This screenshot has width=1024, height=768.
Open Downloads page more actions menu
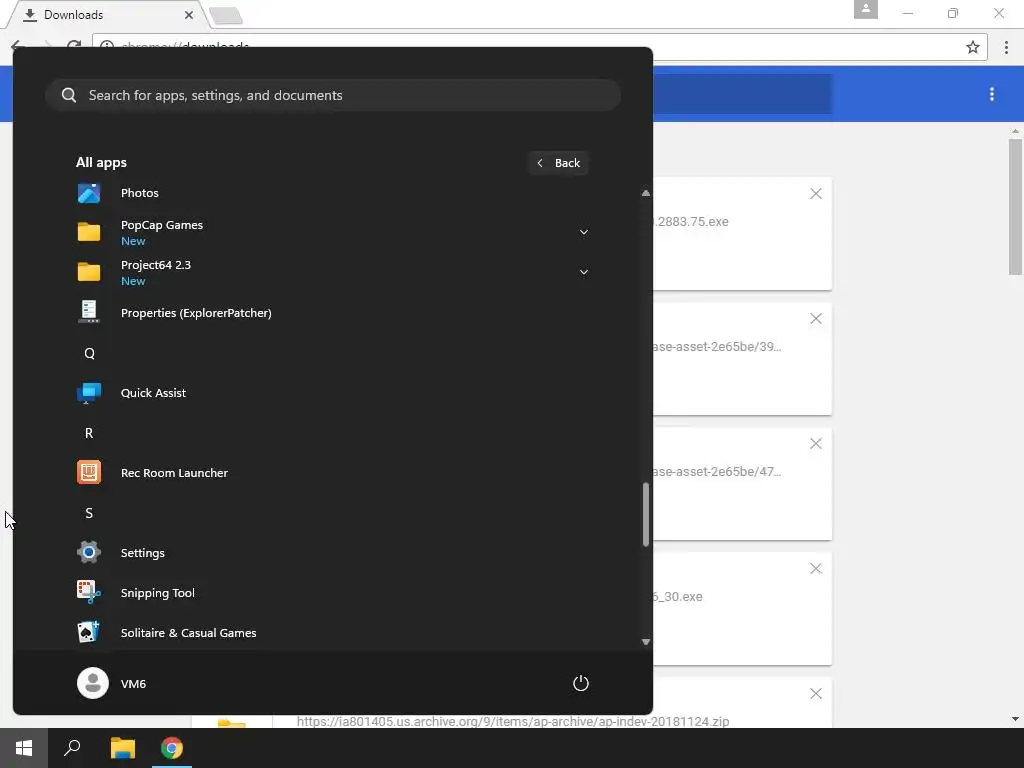point(991,94)
